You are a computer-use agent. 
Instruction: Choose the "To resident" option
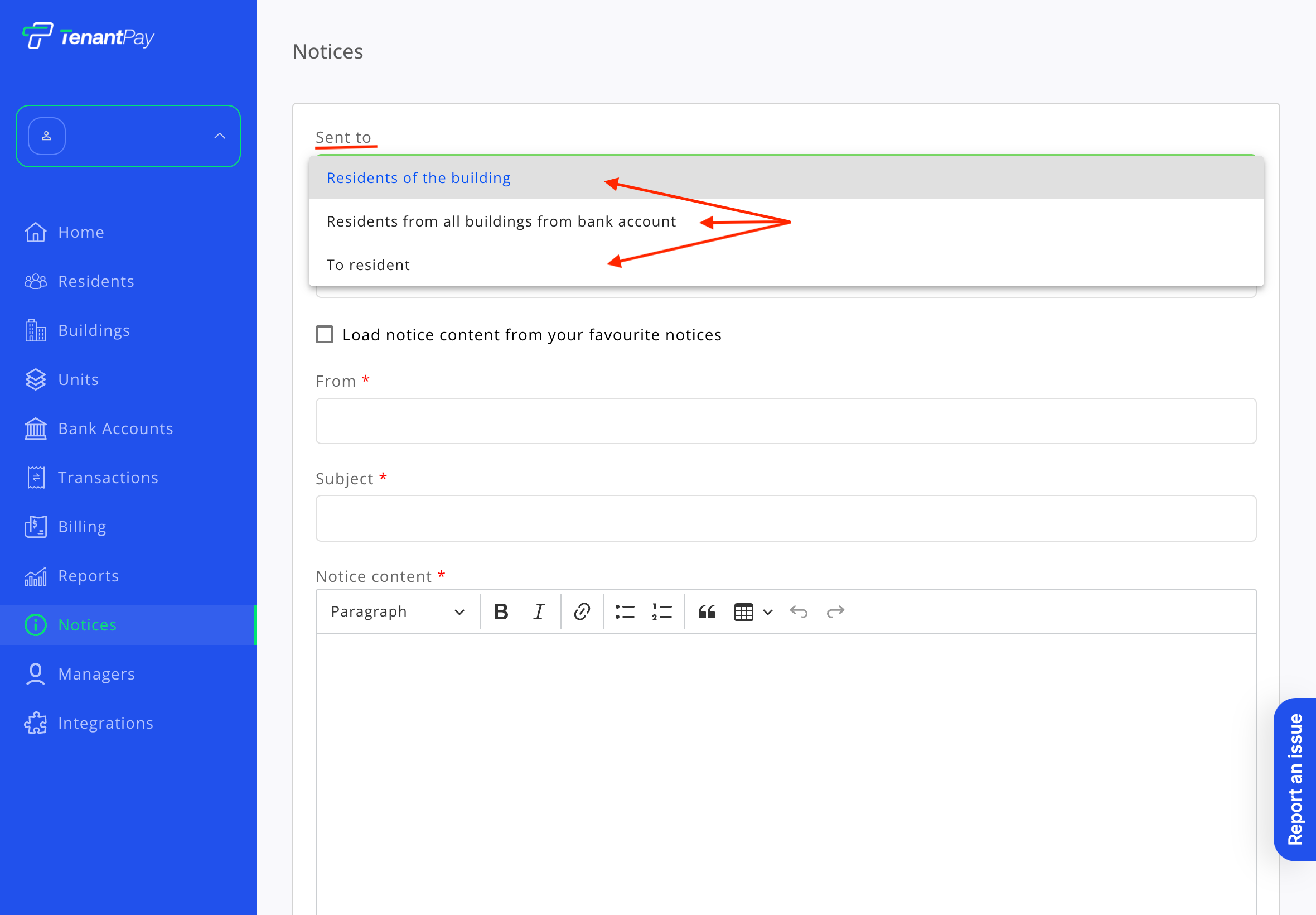368,265
